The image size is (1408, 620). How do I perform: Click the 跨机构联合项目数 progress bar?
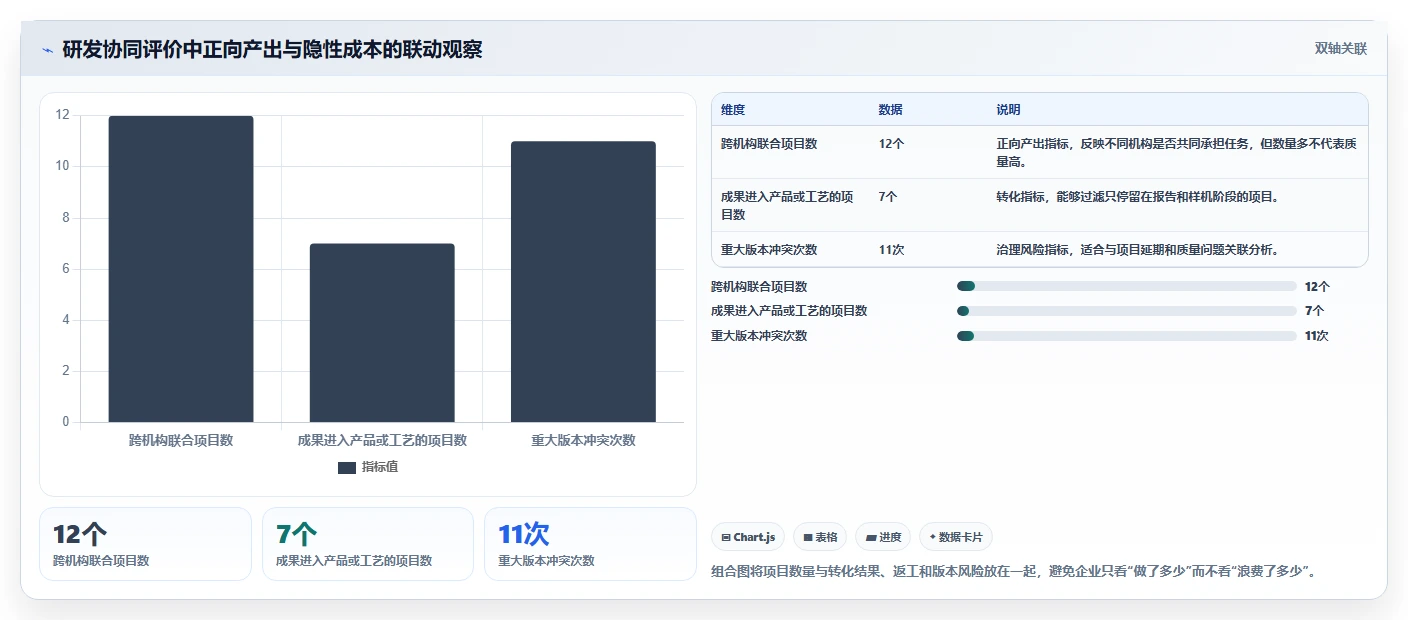point(1127,286)
